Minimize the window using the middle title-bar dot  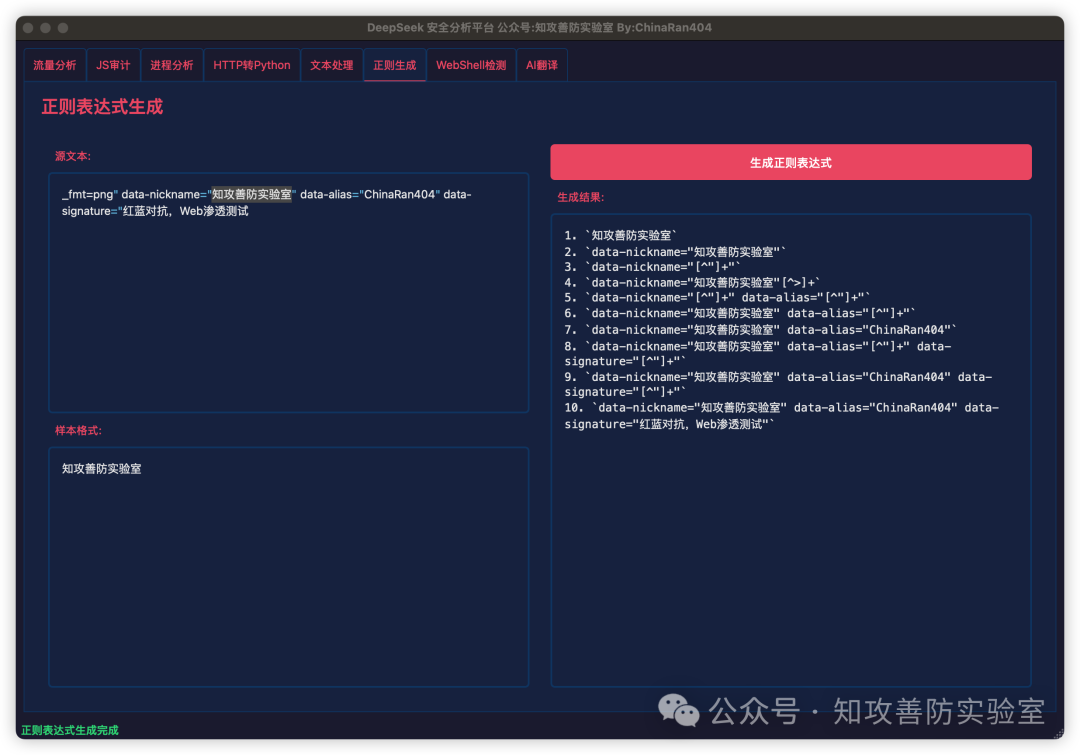(46, 28)
